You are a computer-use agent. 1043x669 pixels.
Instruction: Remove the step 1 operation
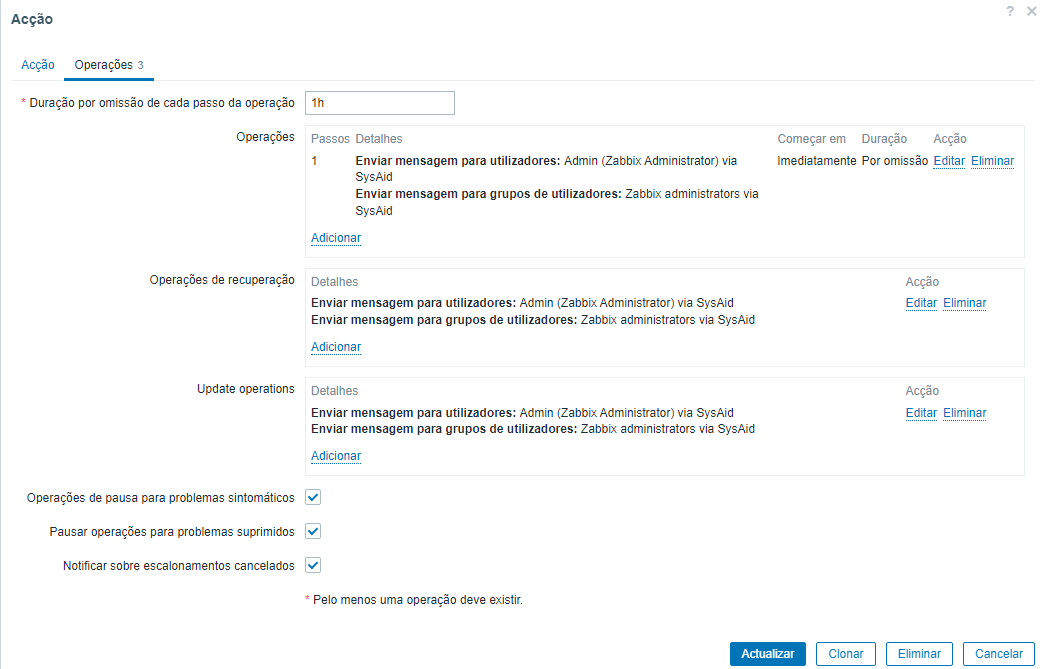pos(992,161)
